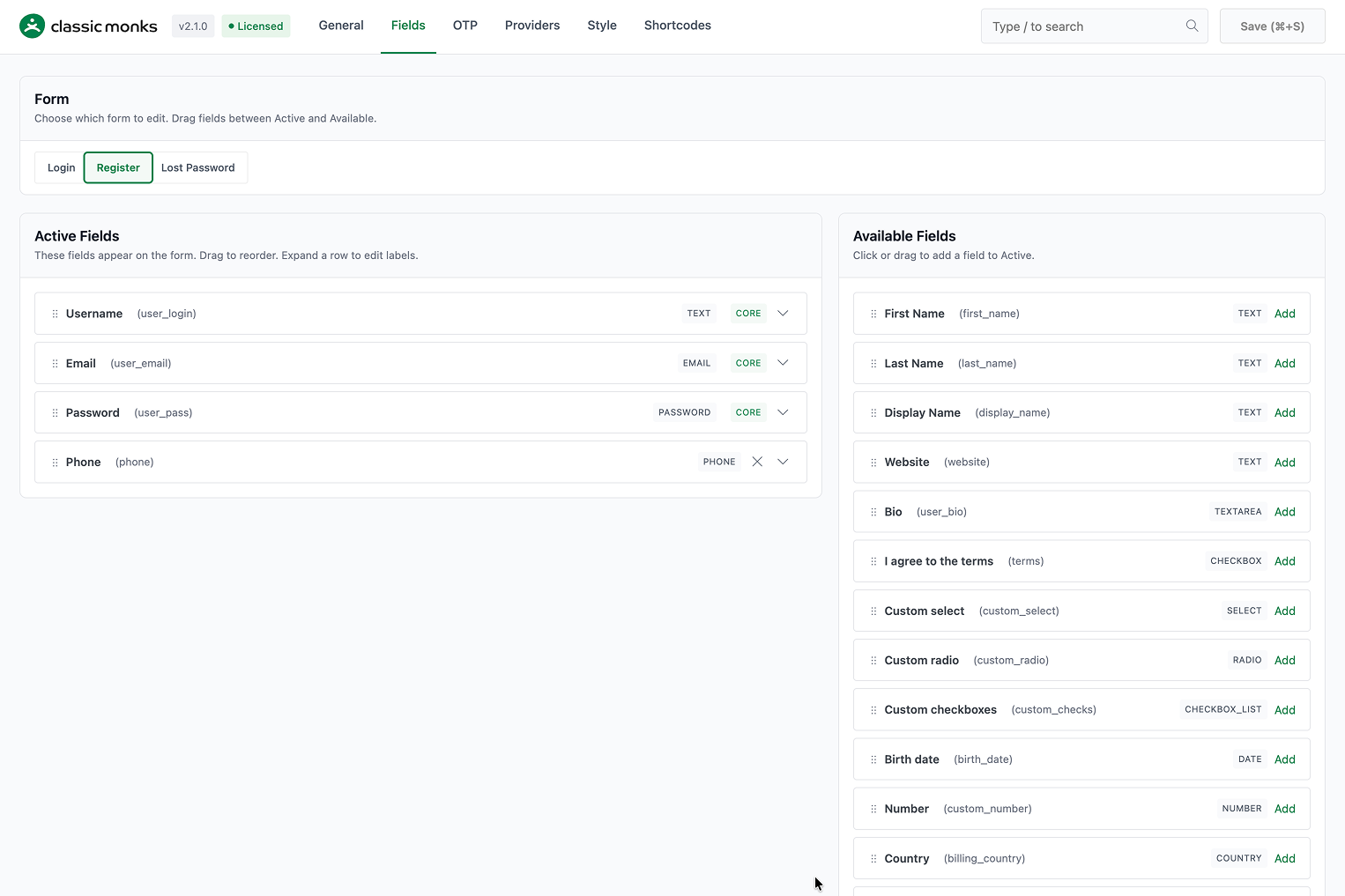Select the Login form
1345x896 pixels.
tap(60, 167)
